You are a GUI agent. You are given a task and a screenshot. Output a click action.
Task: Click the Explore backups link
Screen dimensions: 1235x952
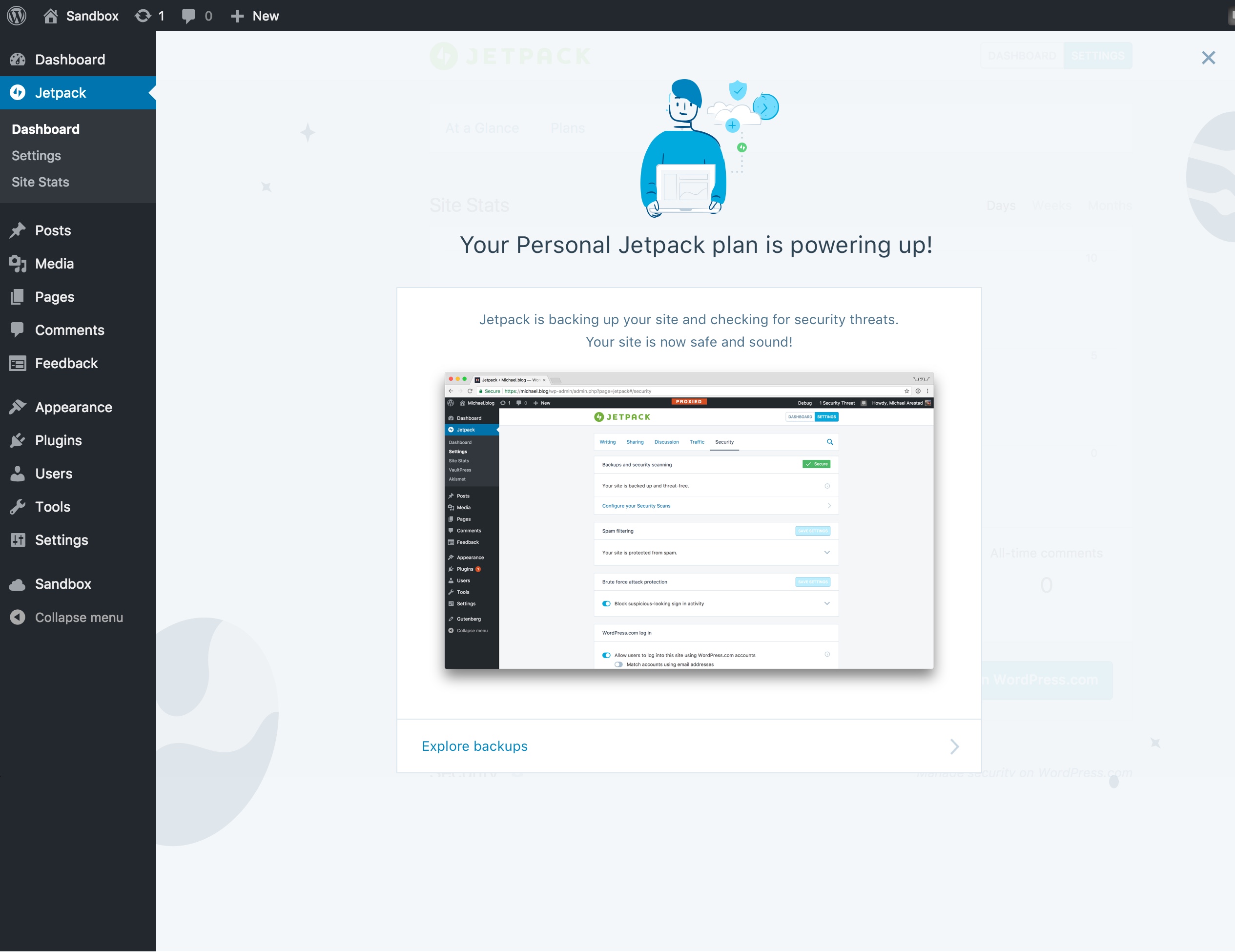474,746
